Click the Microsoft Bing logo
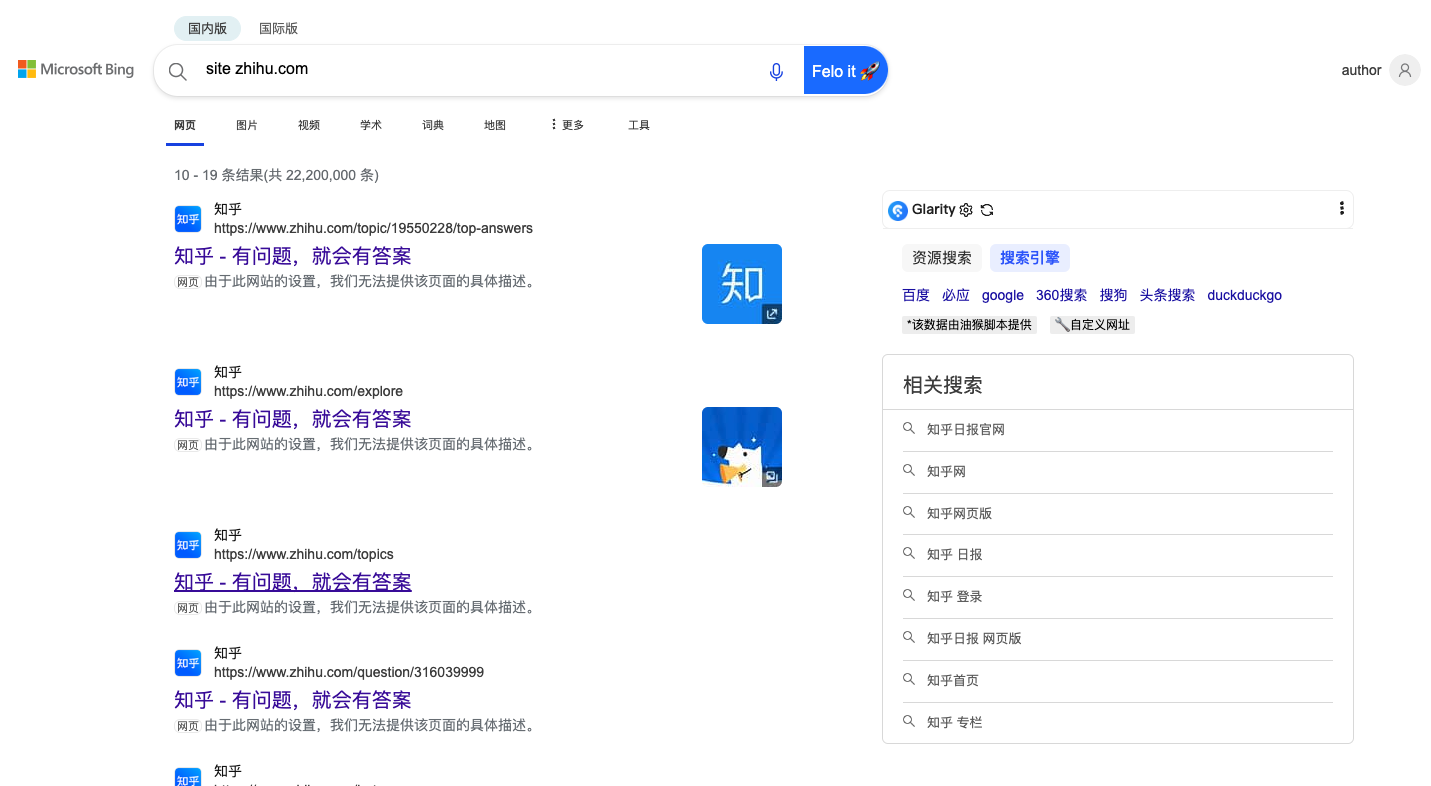The height and width of the screenshot is (786, 1431). point(76,69)
